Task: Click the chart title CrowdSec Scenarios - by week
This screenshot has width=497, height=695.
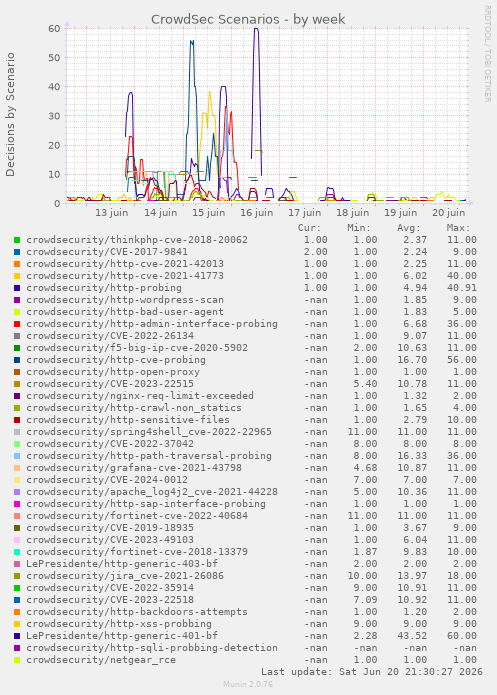Action: tap(248, 20)
